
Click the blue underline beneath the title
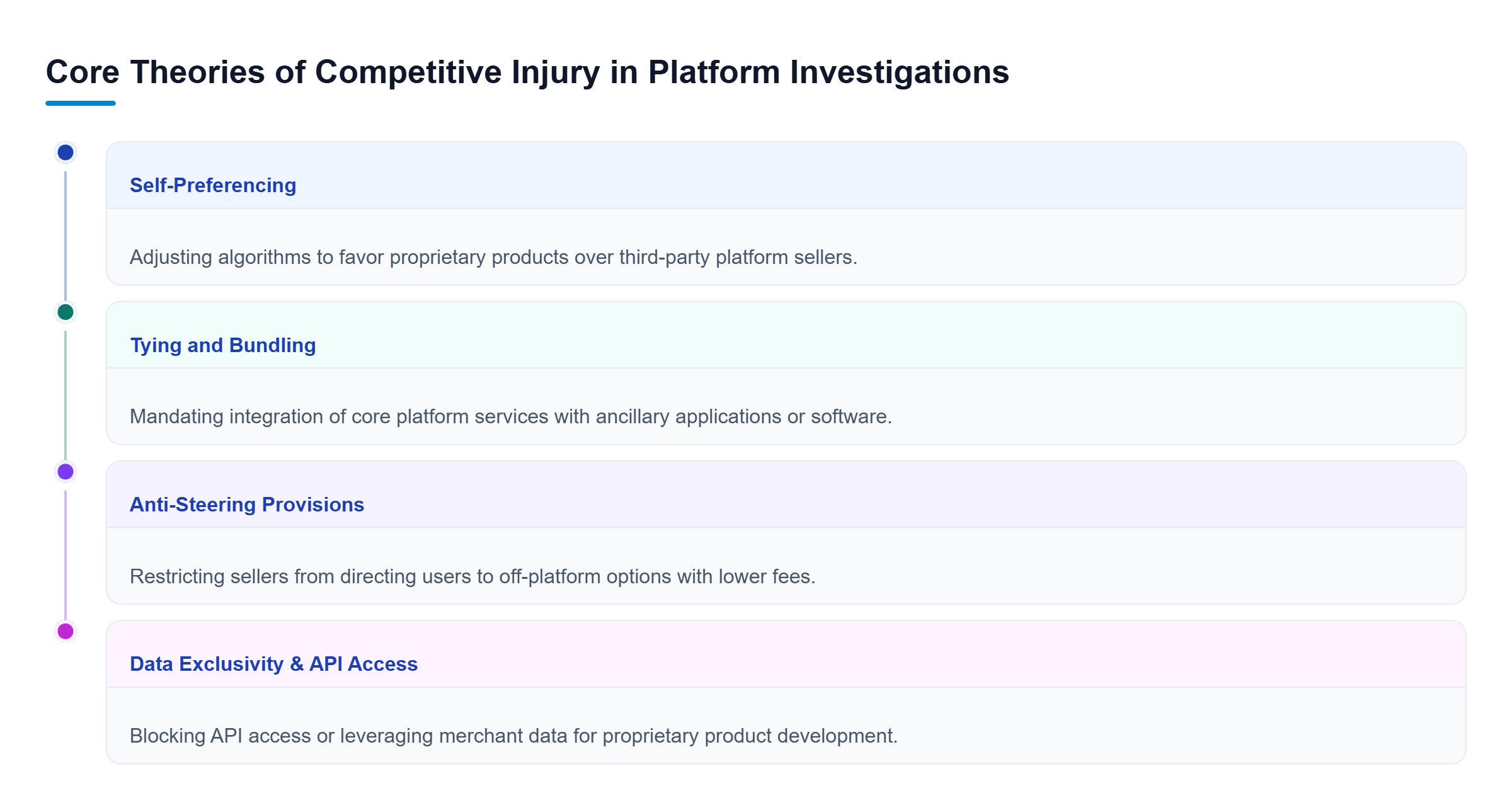point(81,103)
